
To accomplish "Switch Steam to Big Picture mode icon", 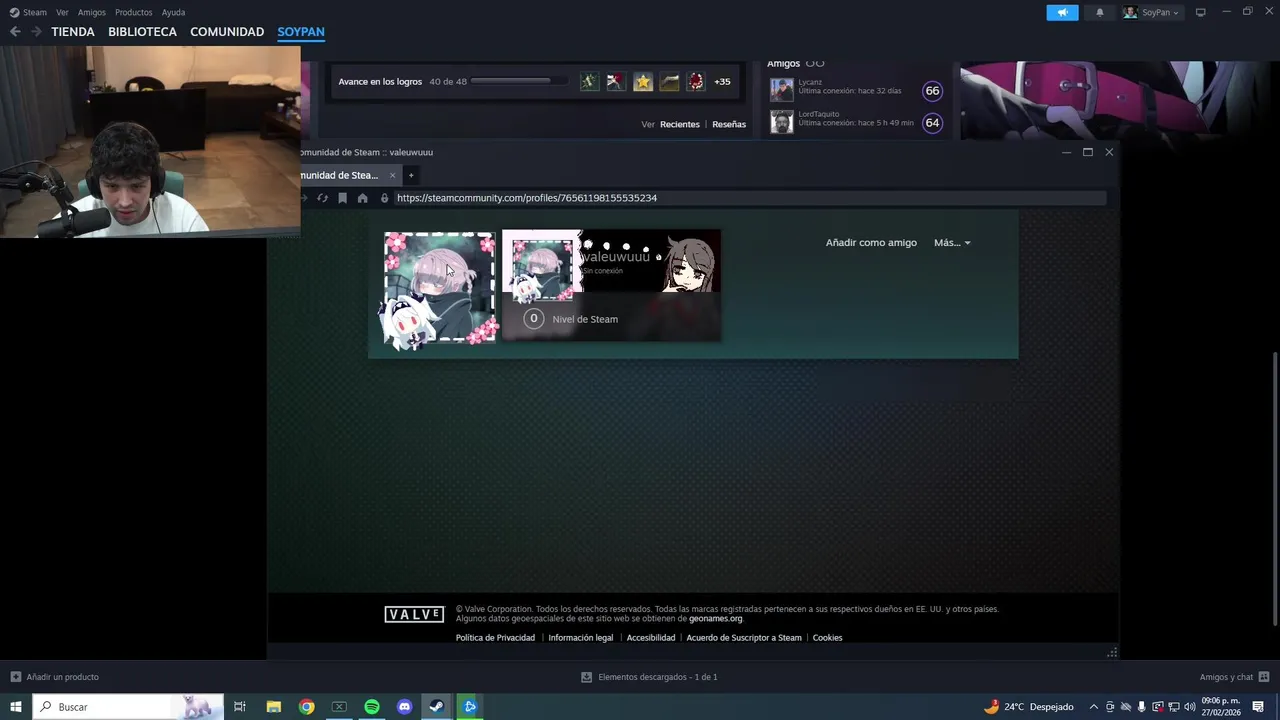I will click(1201, 12).
